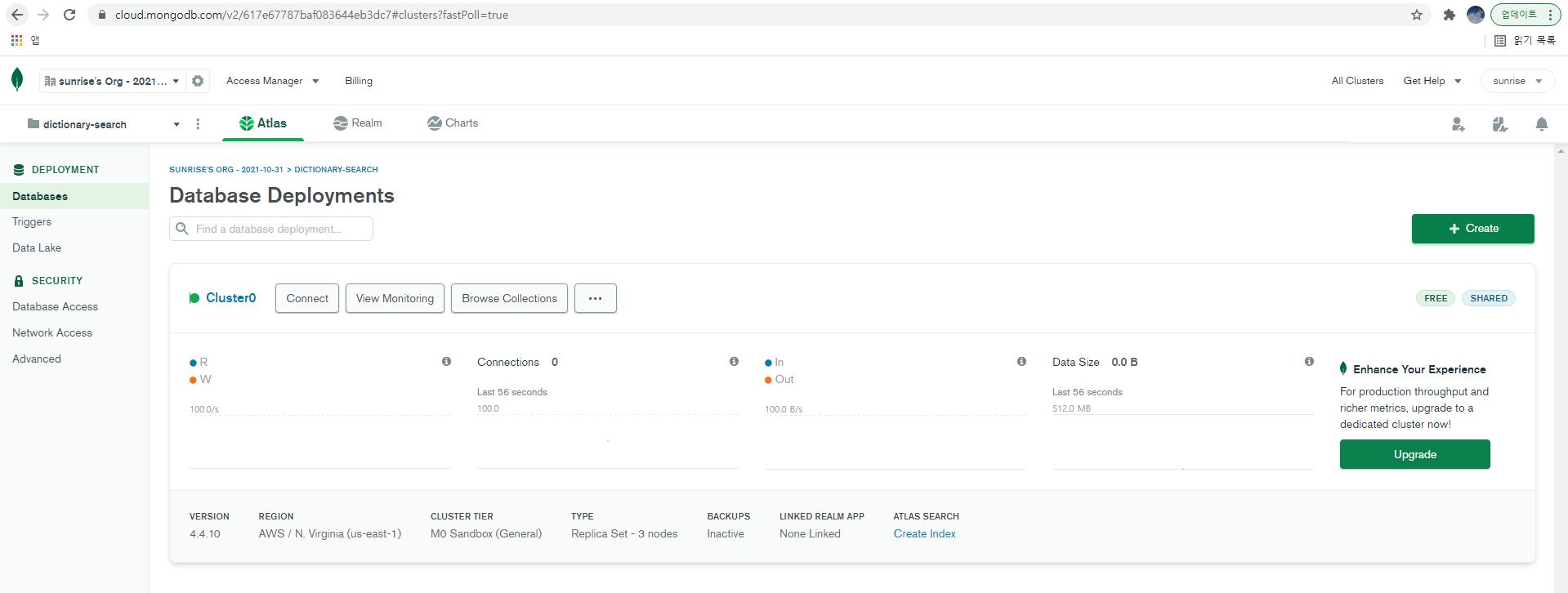Image resolution: width=1568 pixels, height=593 pixels.
Task: Click Create Index link under Atlas Search
Action: coord(924,533)
